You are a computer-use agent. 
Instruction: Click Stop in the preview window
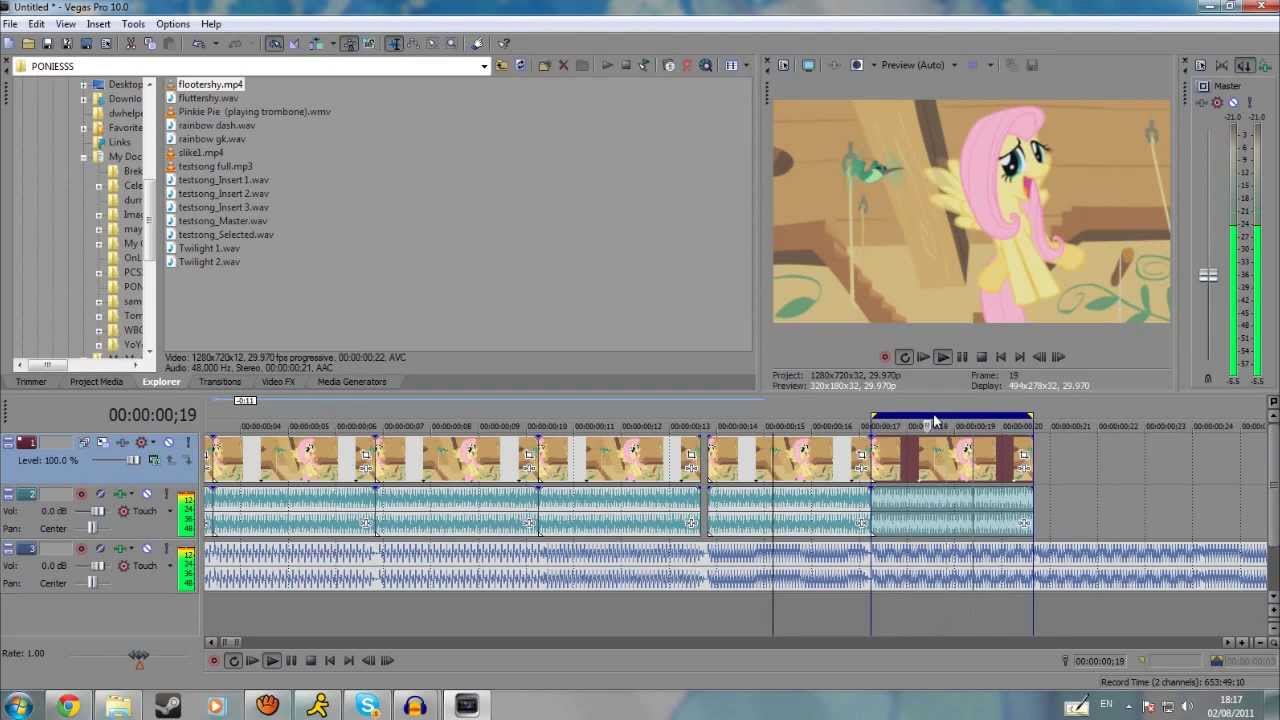pyautogui.click(x=981, y=357)
